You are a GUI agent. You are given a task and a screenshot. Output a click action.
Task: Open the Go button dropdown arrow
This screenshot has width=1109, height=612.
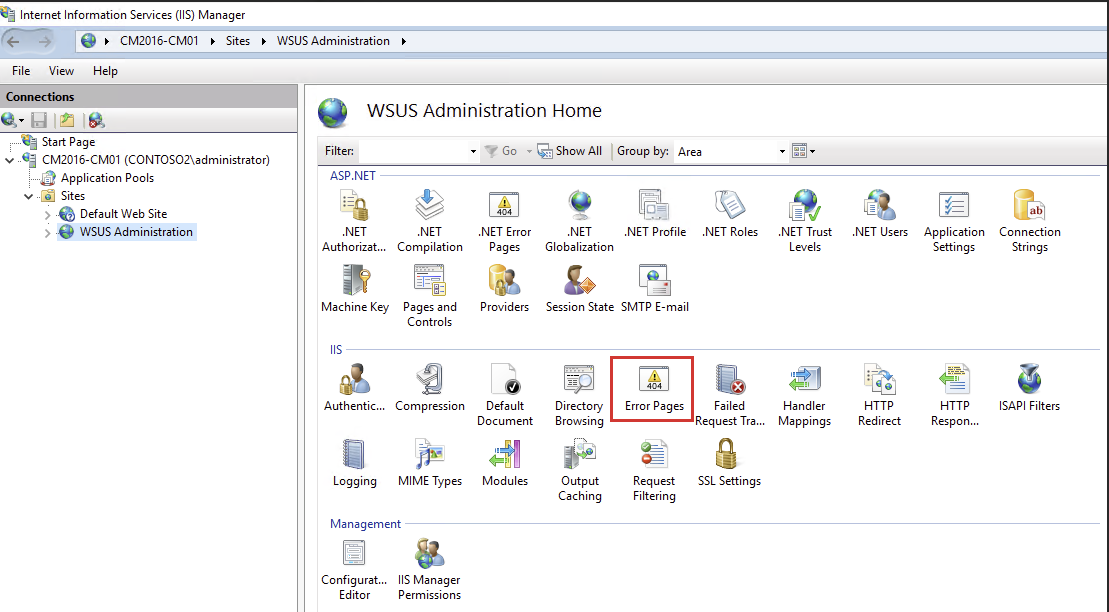coord(528,151)
